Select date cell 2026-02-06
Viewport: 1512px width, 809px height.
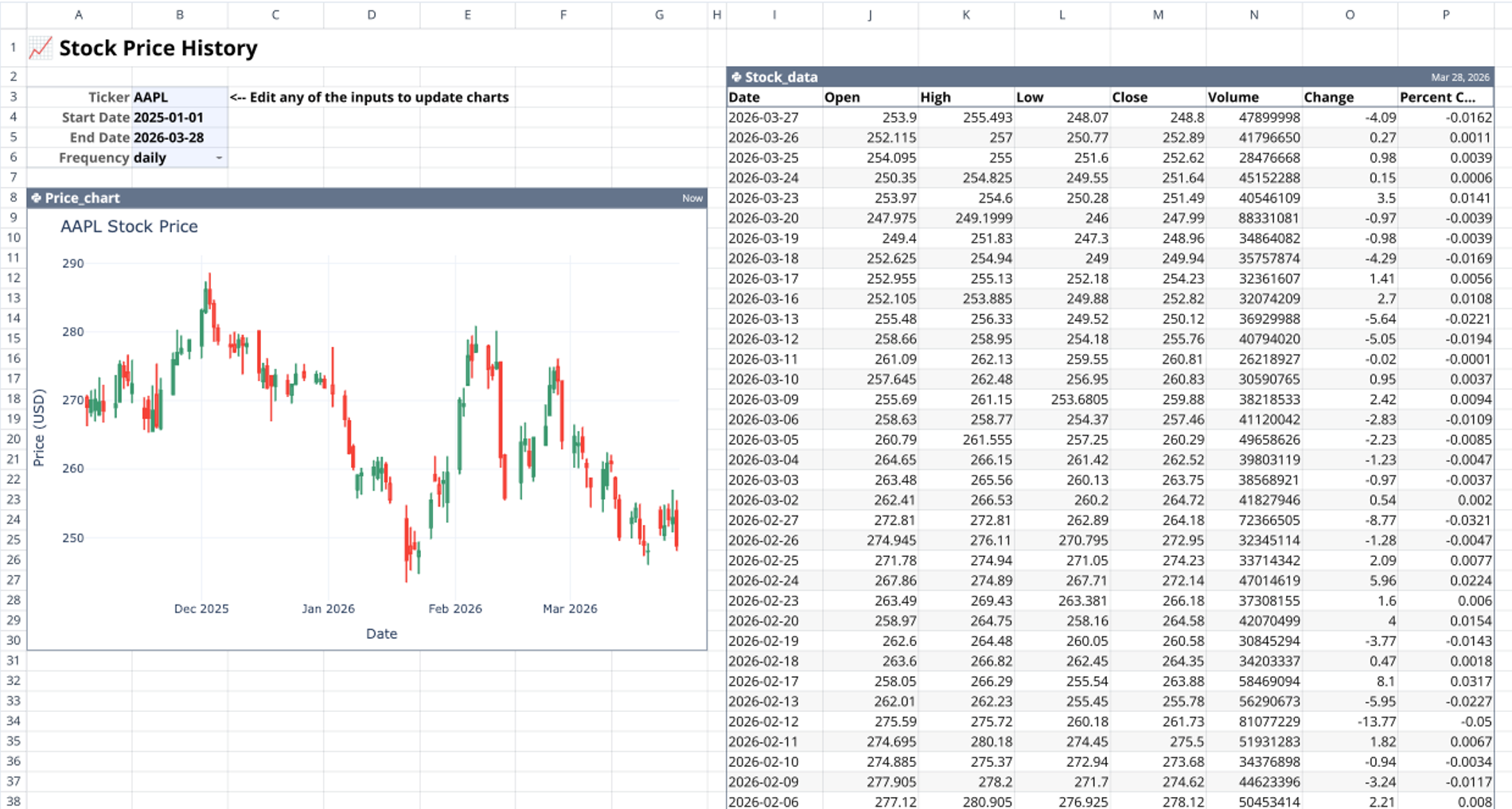point(774,801)
